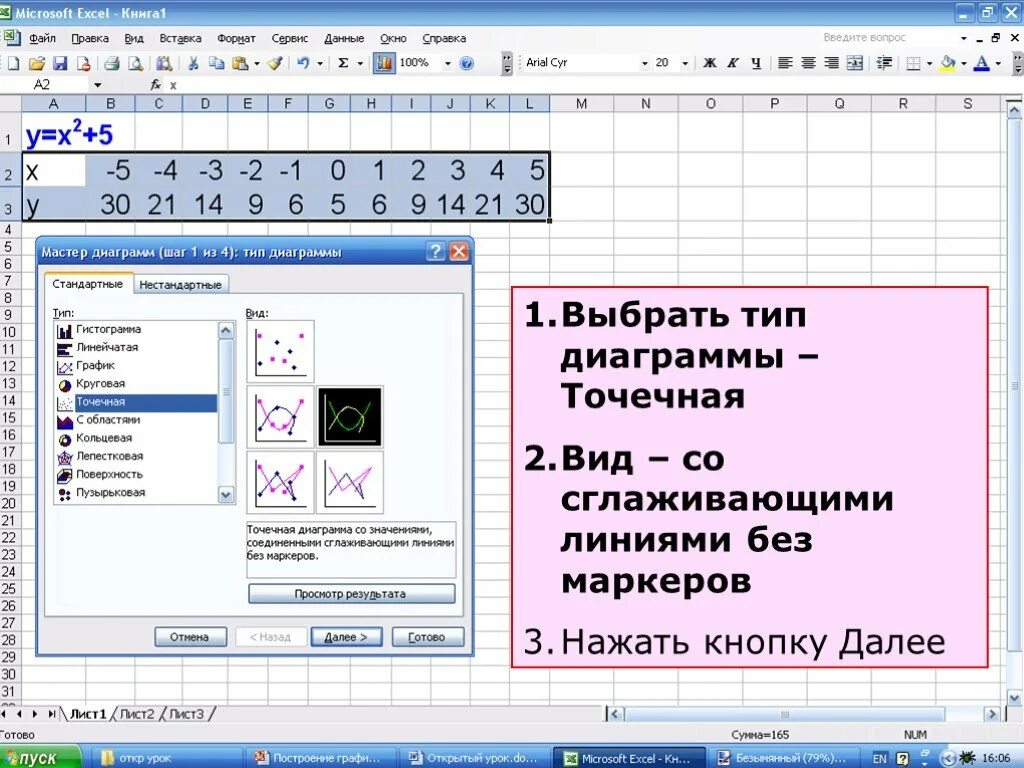Open the Правка menu
The image size is (1024, 768).
(x=90, y=38)
